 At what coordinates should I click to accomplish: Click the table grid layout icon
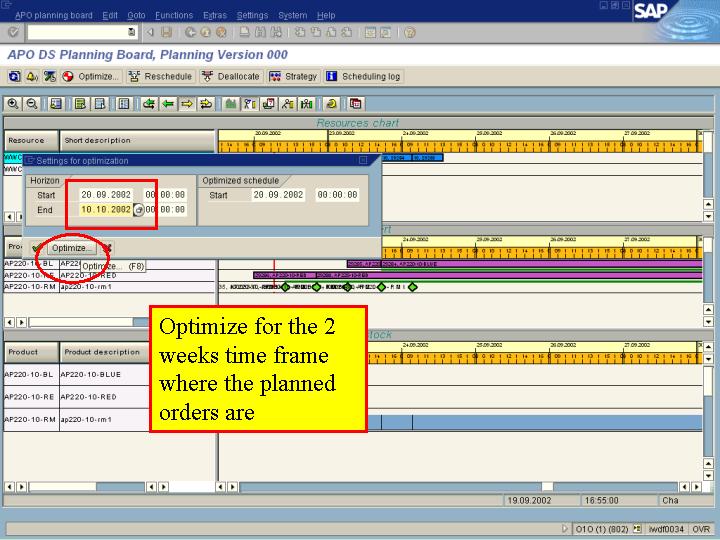124,104
